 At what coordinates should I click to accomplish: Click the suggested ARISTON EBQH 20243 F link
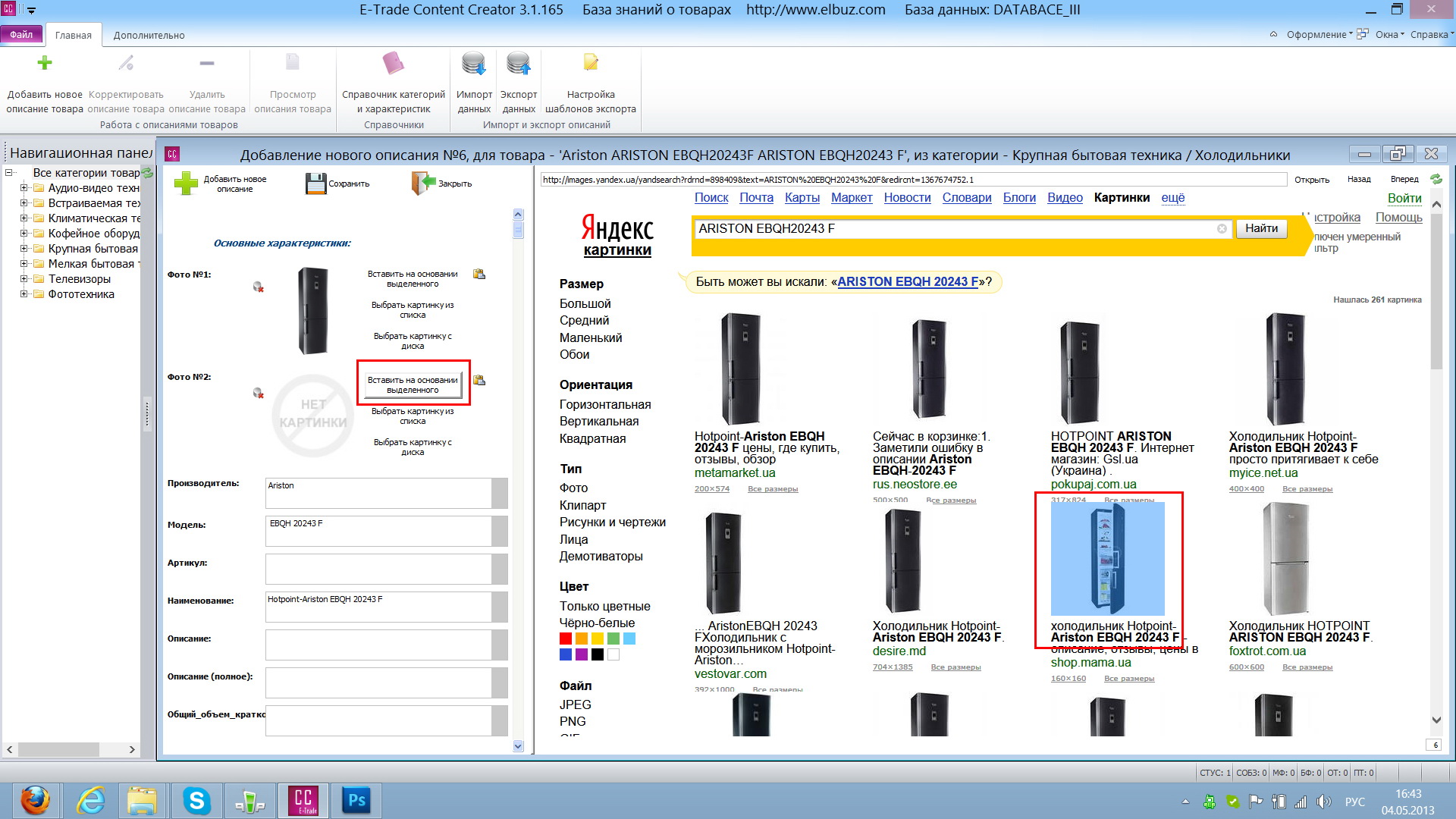coord(908,282)
